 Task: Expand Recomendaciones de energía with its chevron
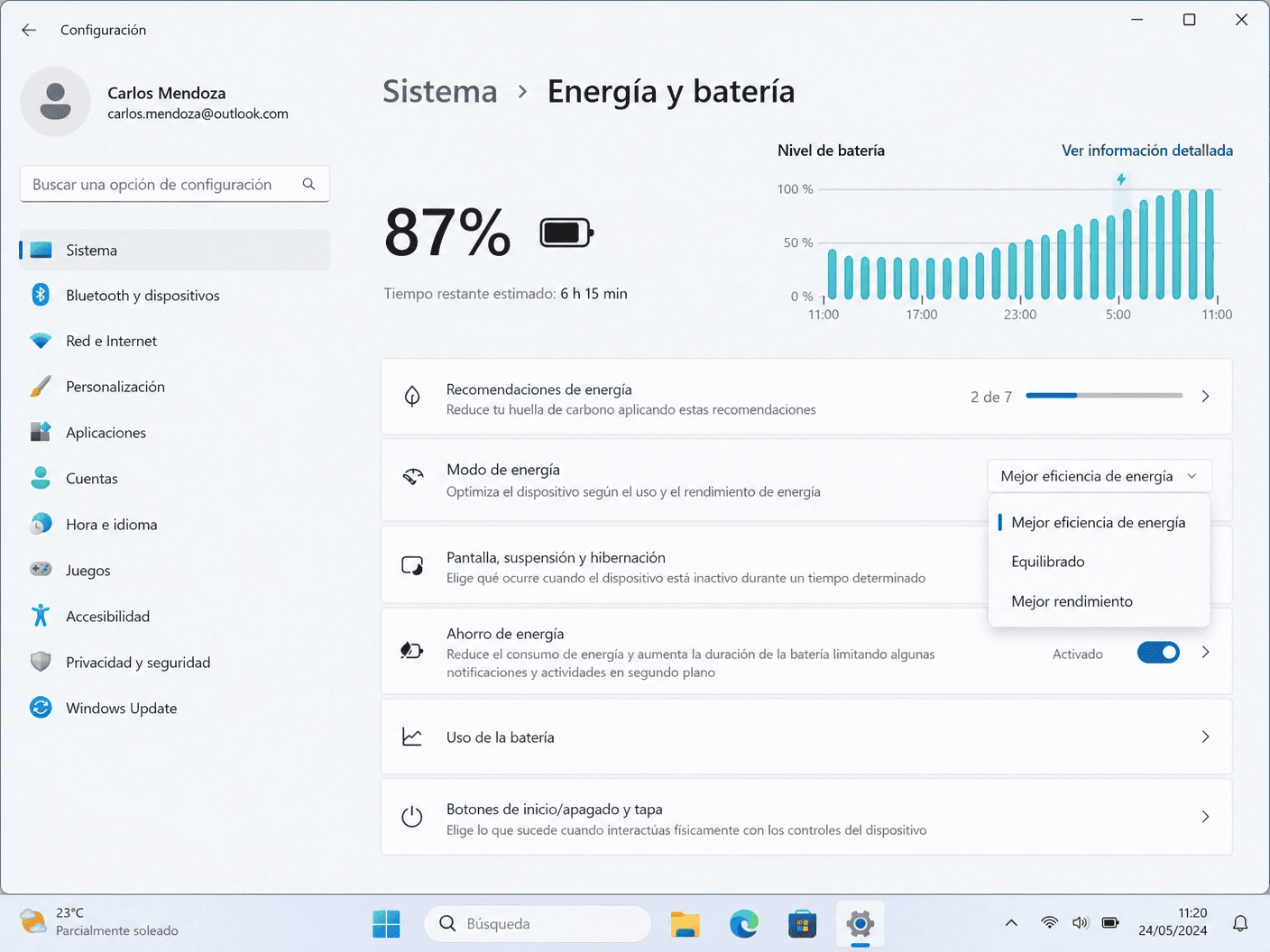(x=1205, y=397)
